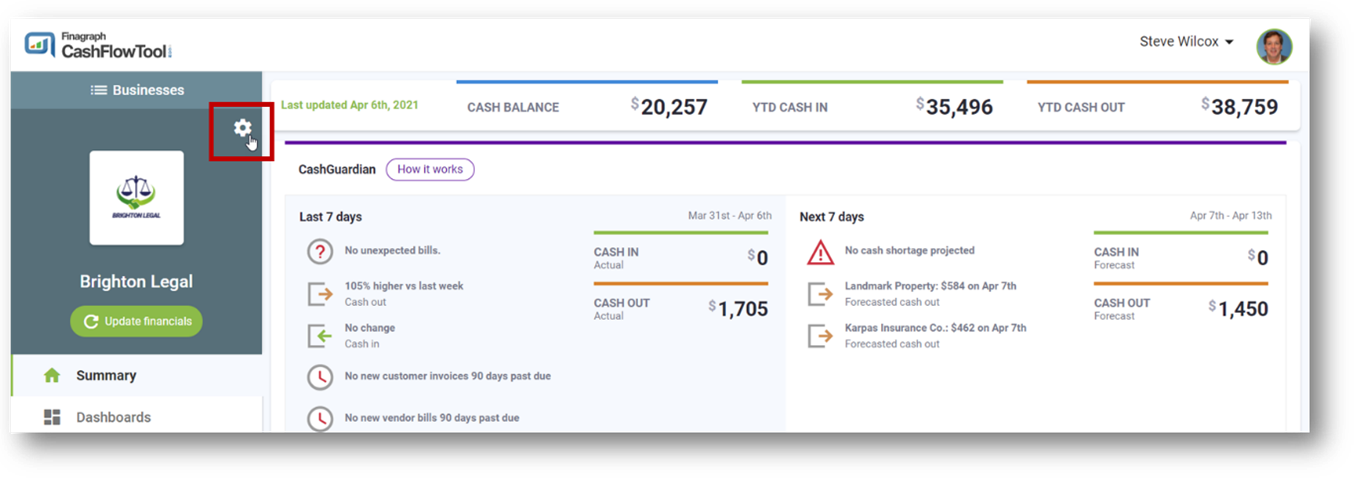Click clock icon for vendor bills past due
Screen dimensions: 1360x483
(319, 418)
